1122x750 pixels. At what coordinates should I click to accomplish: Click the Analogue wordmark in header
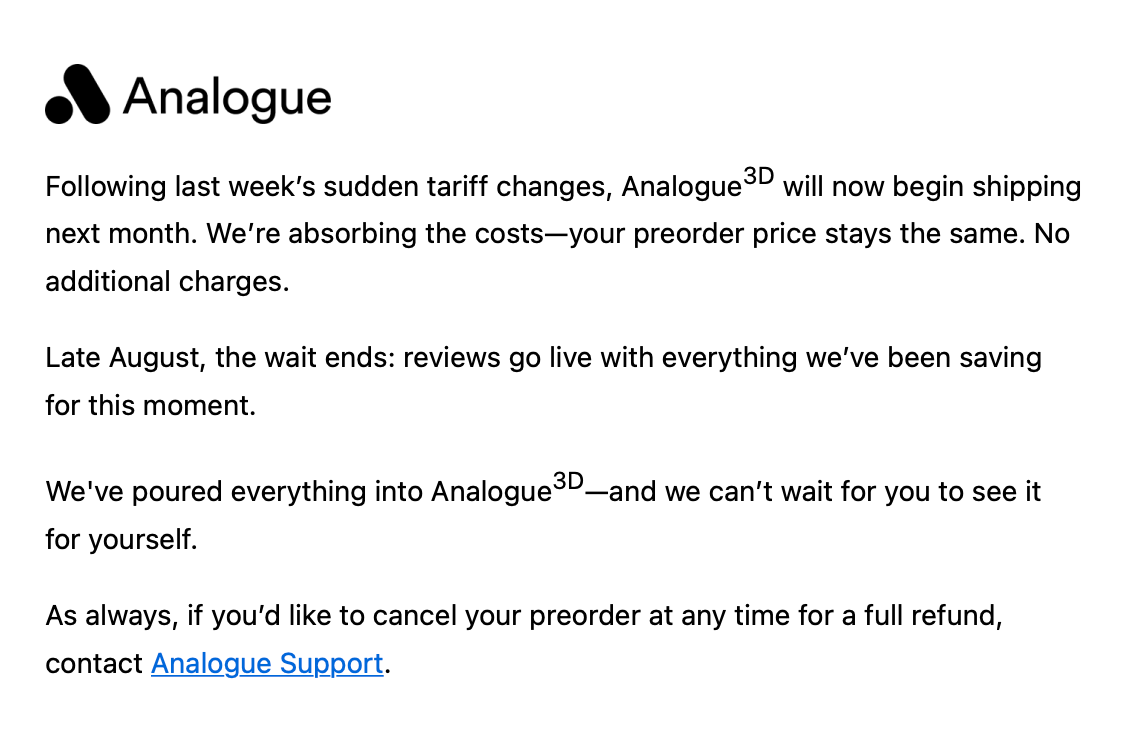click(x=228, y=98)
